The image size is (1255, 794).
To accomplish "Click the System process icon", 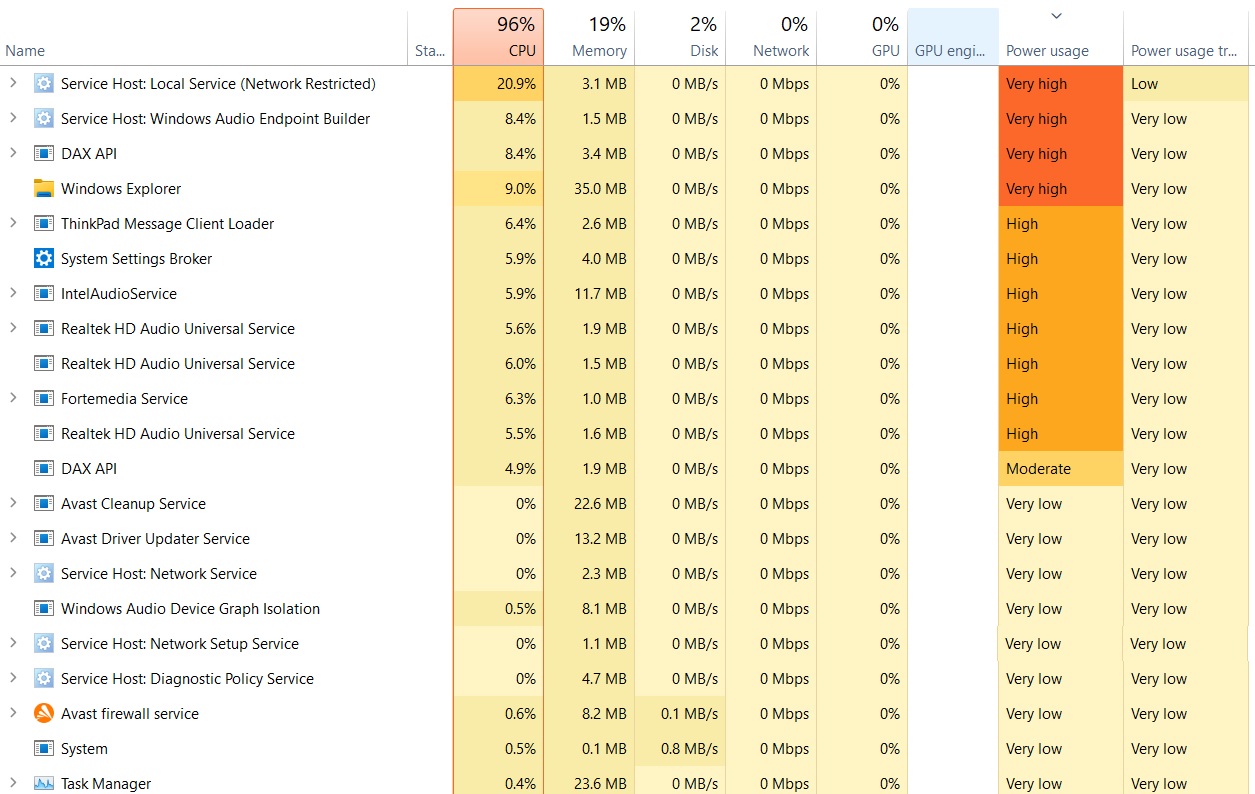I will tap(43, 749).
